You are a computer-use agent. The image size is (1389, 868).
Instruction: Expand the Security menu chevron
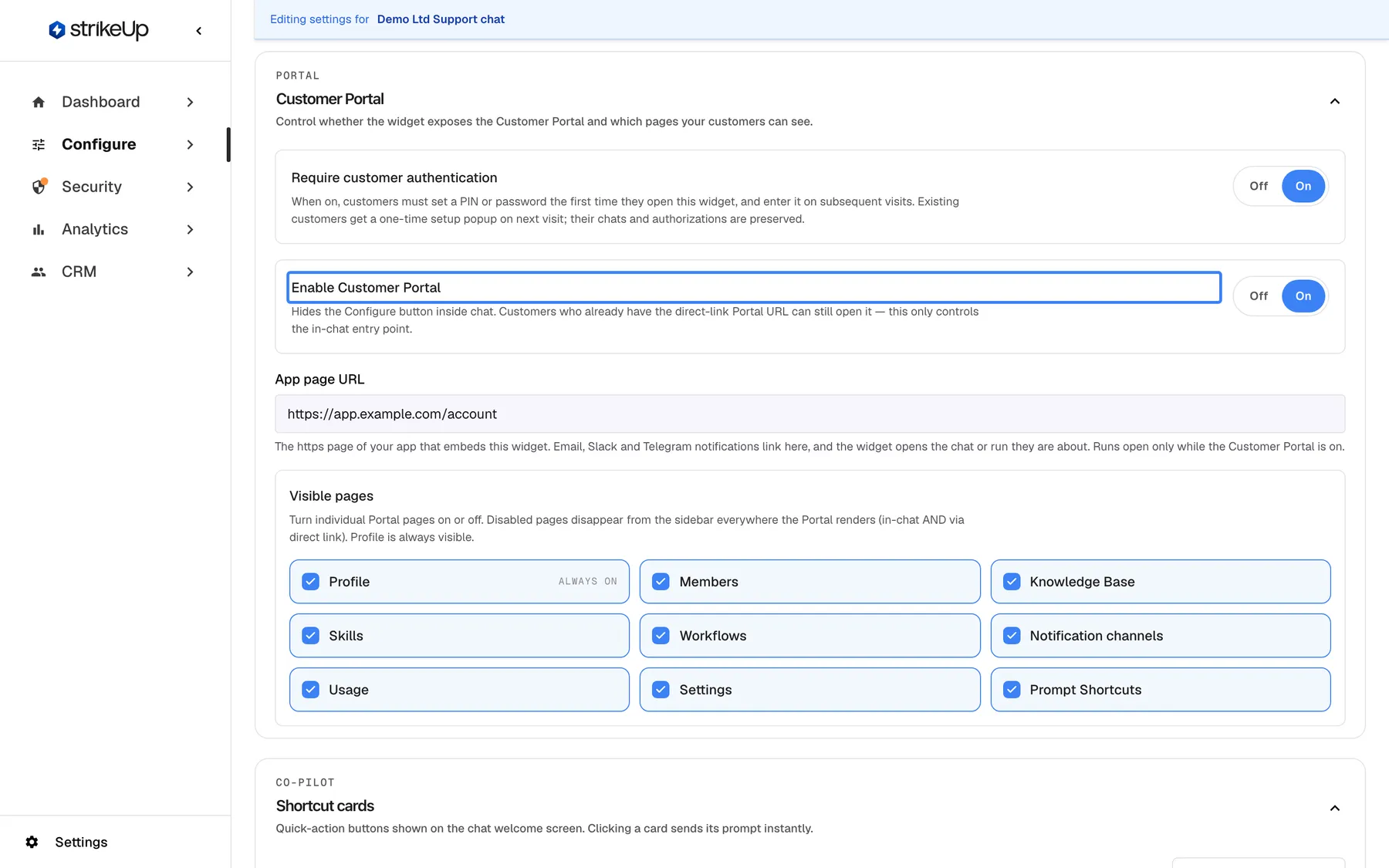pyautogui.click(x=190, y=187)
